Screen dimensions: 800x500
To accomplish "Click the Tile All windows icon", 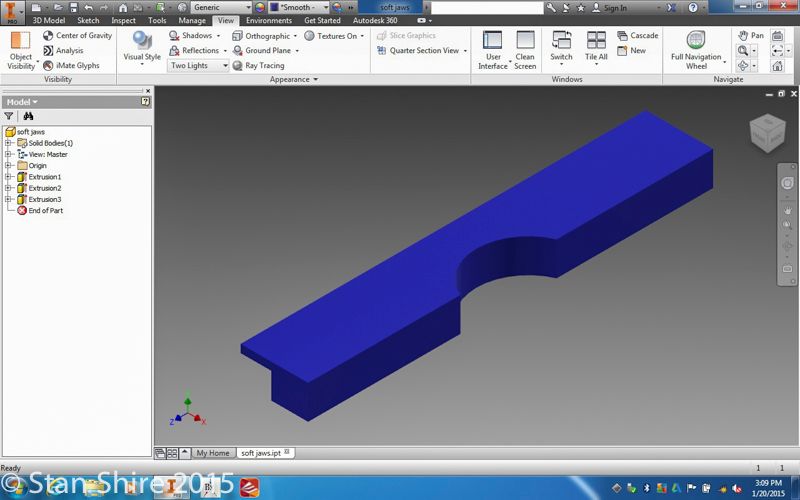I will click(596, 45).
